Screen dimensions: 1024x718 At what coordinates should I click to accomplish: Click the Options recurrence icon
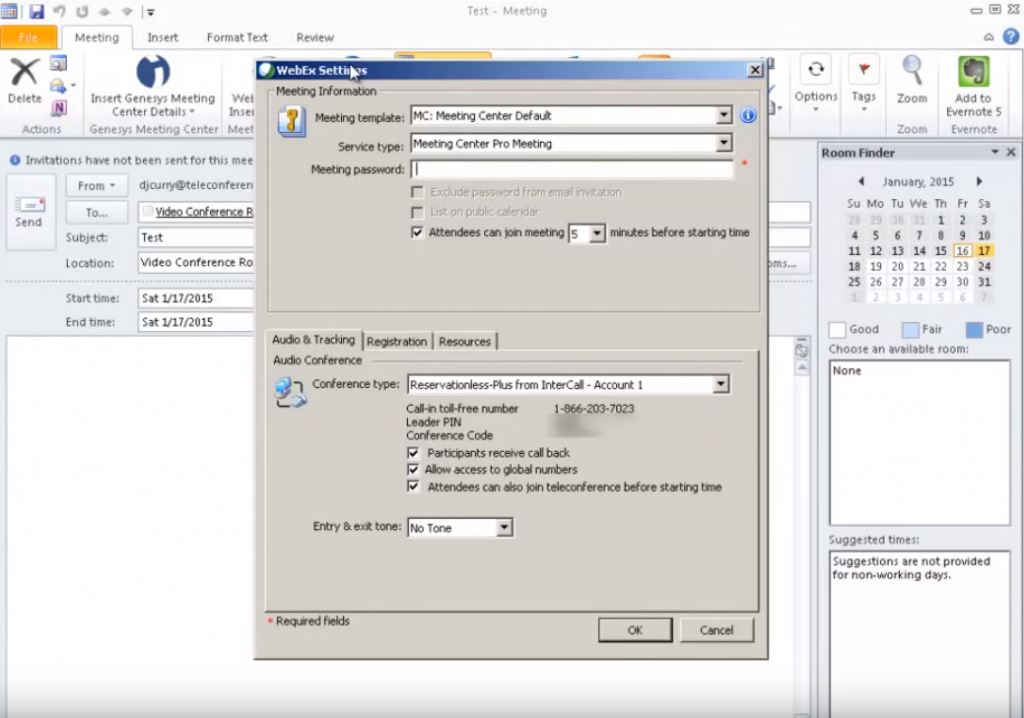815,71
